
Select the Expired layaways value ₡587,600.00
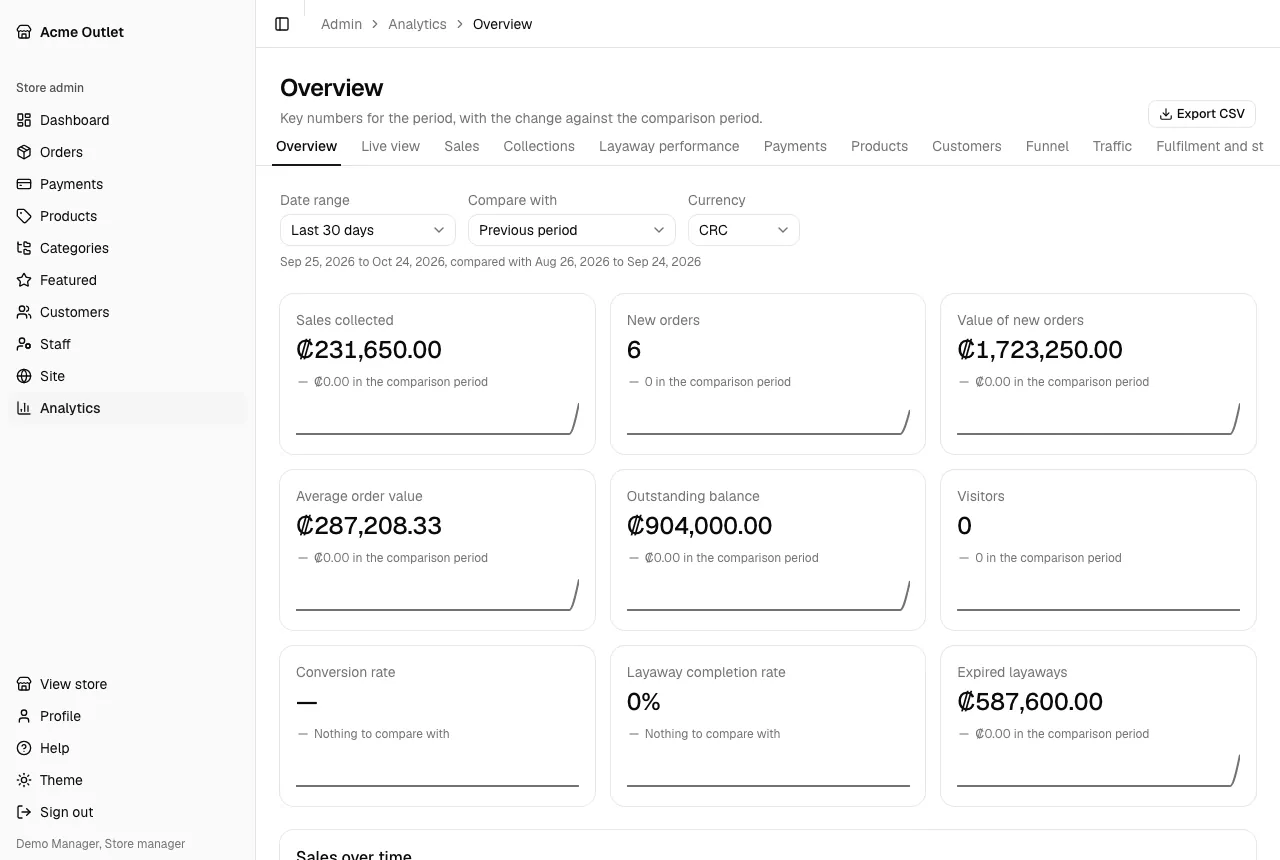coord(1030,702)
